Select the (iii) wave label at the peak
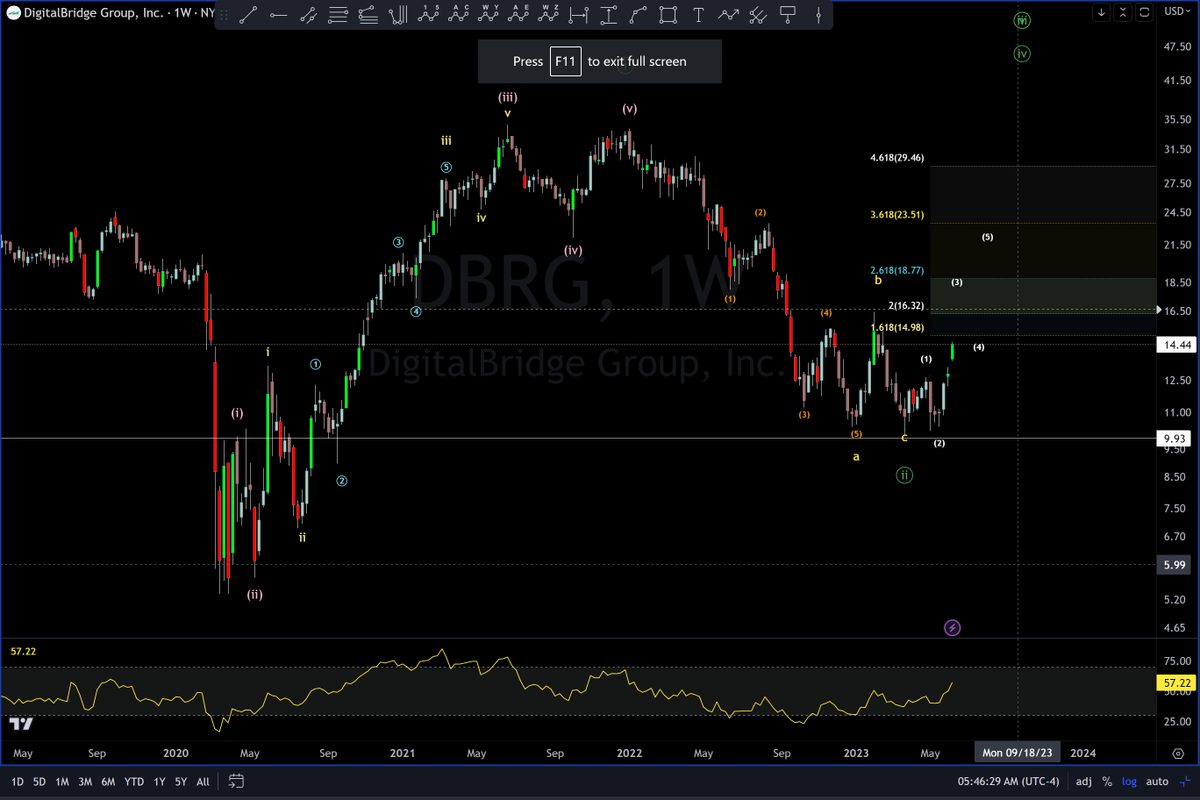This screenshot has width=1200, height=800. click(508, 97)
